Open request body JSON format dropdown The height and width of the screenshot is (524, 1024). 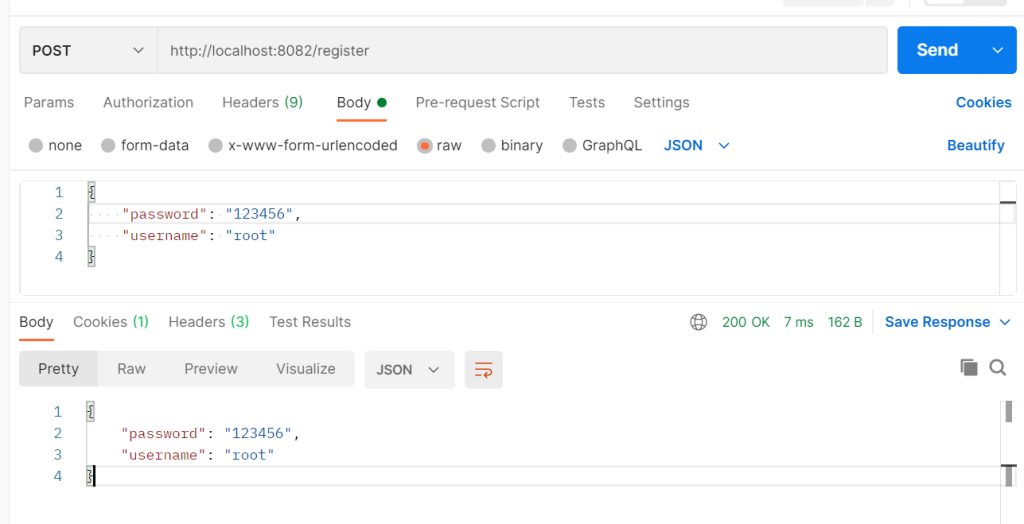(697, 146)
